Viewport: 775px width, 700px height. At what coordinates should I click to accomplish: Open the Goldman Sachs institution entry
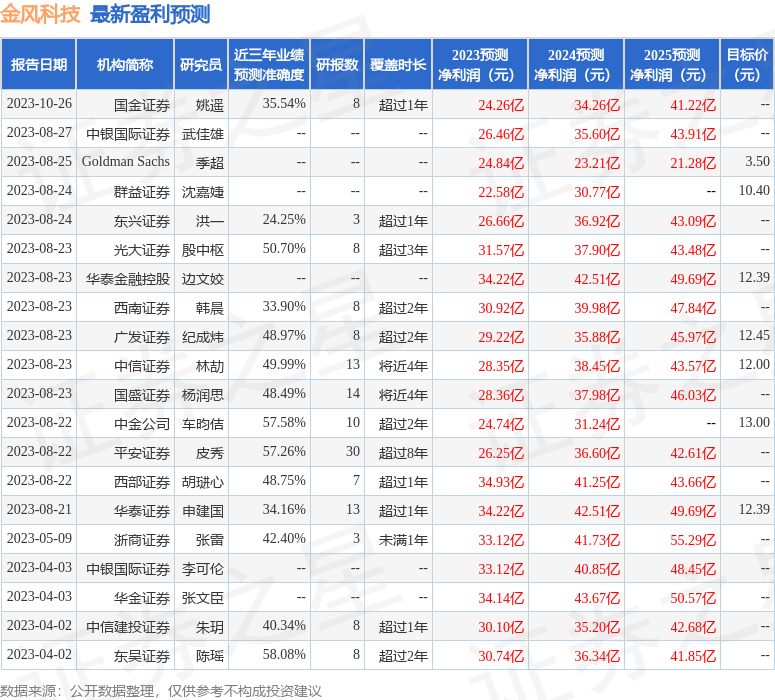point(126,162)
